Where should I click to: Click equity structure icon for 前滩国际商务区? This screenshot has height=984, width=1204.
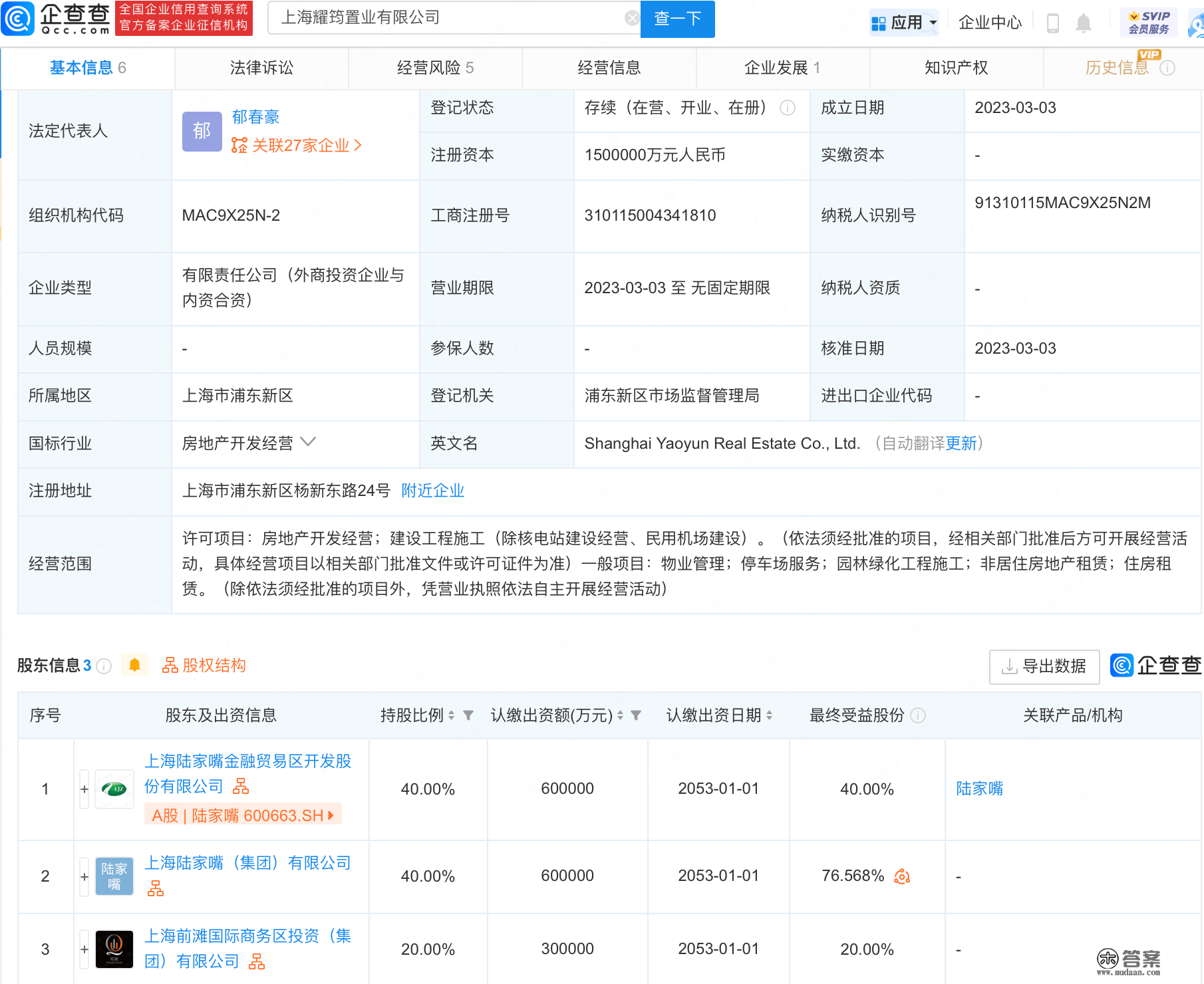click(x=257, y=961)
